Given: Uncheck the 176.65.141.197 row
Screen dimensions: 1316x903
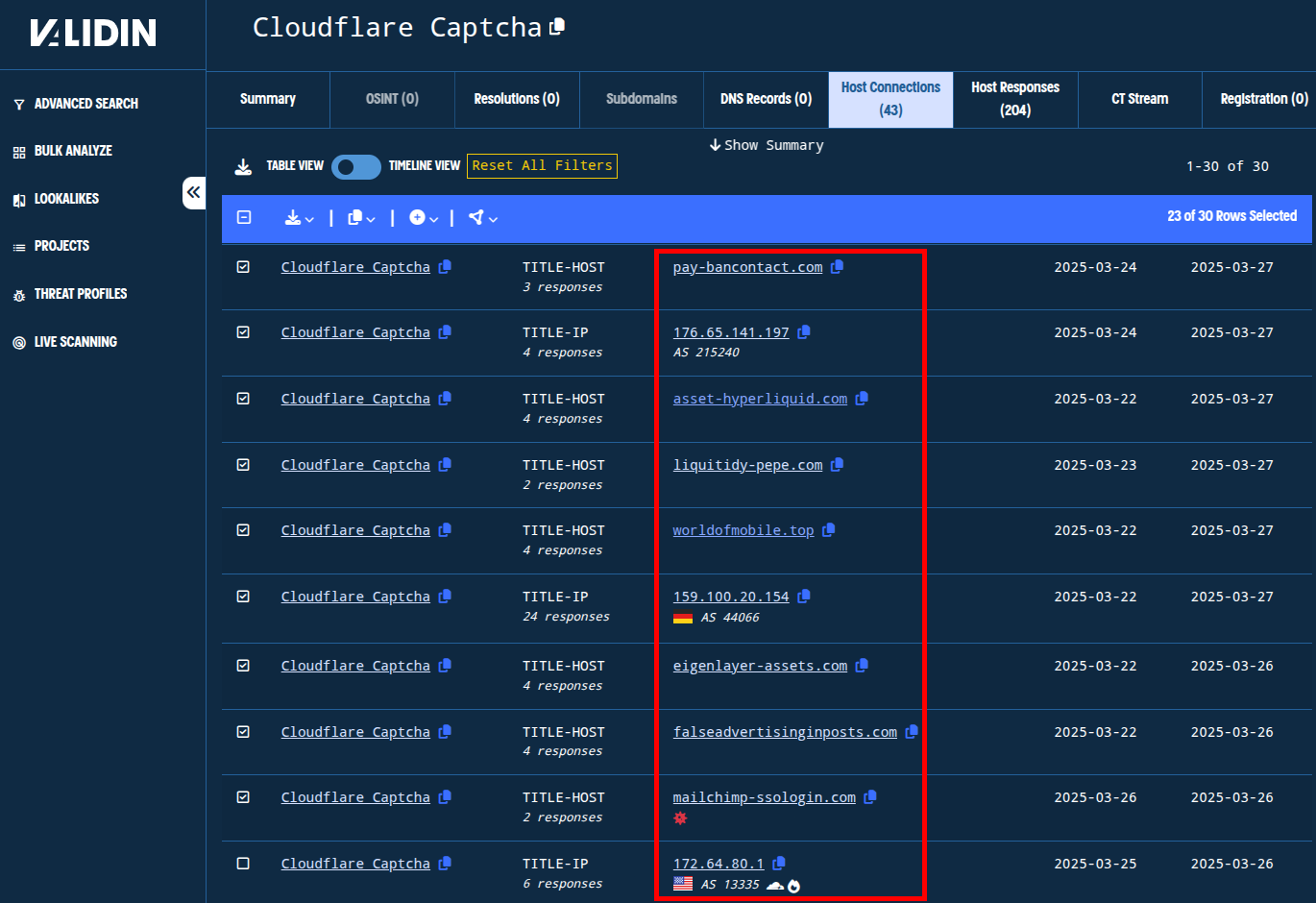Looking at the screenshot, I should pyautogui.click(x=243, y=332).
